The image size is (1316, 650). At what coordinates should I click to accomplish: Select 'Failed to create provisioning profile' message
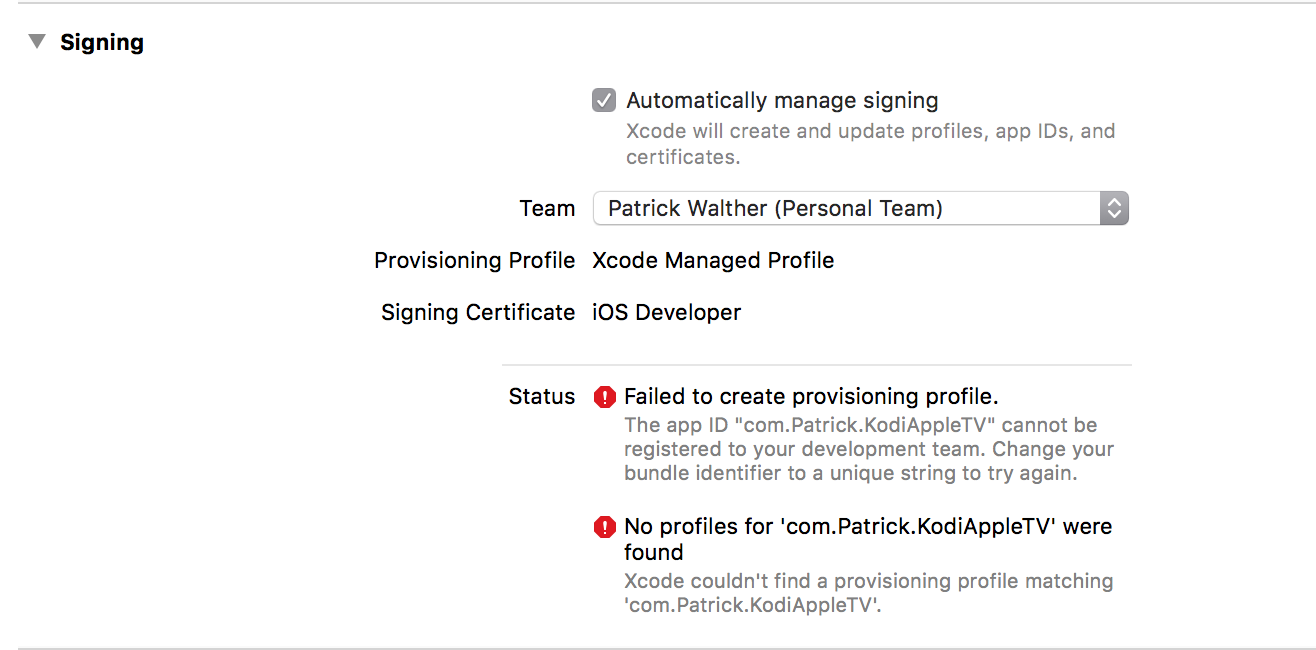coord(811,396)
